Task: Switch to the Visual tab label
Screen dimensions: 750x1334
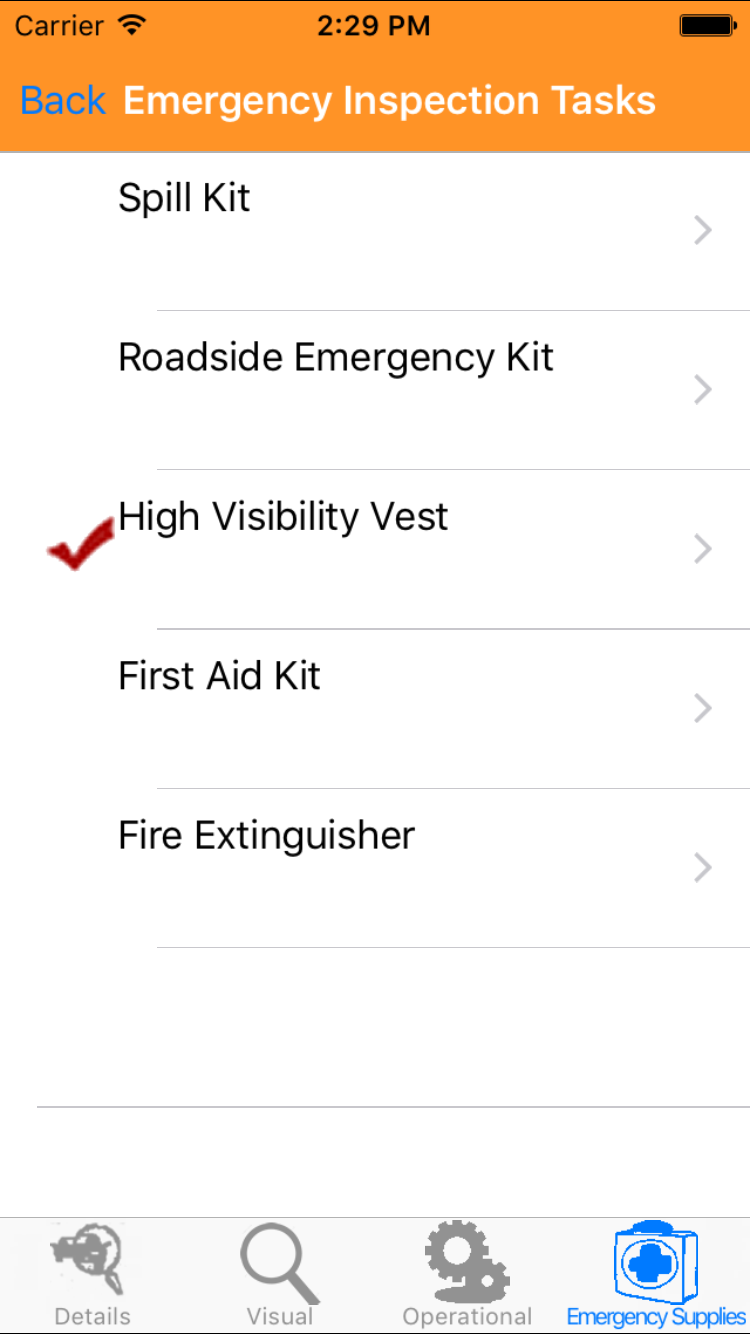Action: (x=280, y=1316)
